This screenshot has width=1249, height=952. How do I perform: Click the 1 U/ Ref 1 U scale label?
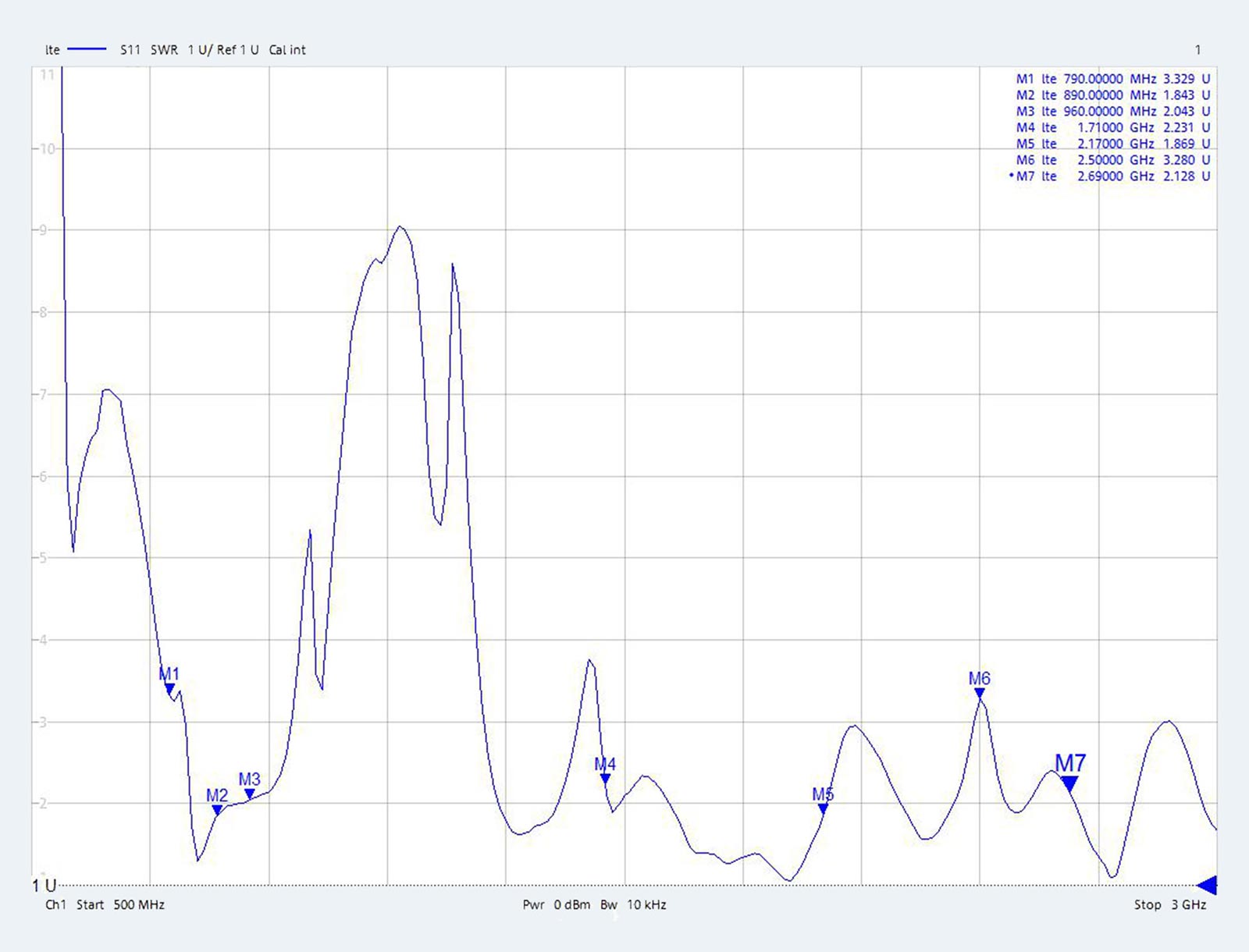pyautogui.click(x=223, y=50)
